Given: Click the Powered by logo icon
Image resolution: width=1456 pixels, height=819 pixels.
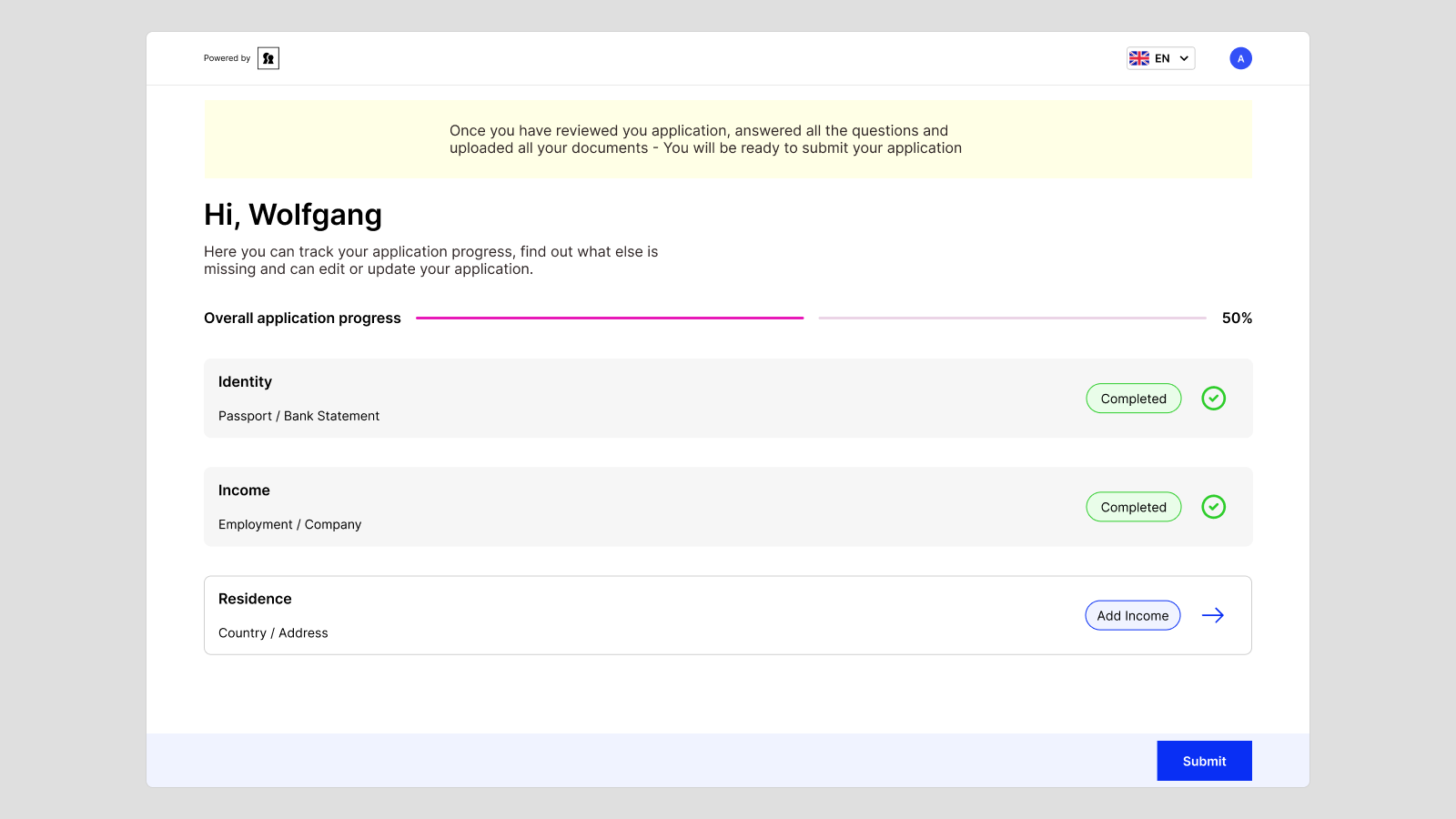Looking at the screenshot, I should pyautogui.click(x=268, y=58).
